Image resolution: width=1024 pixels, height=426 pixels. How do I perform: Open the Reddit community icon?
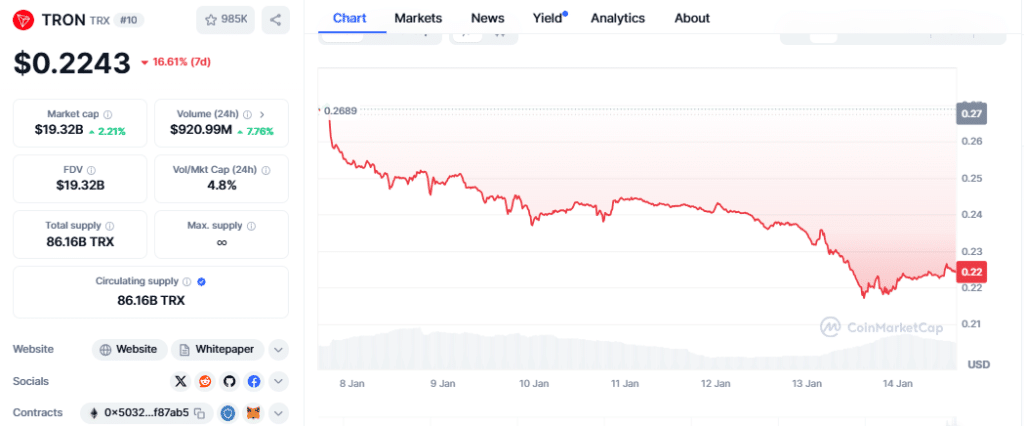205,381
